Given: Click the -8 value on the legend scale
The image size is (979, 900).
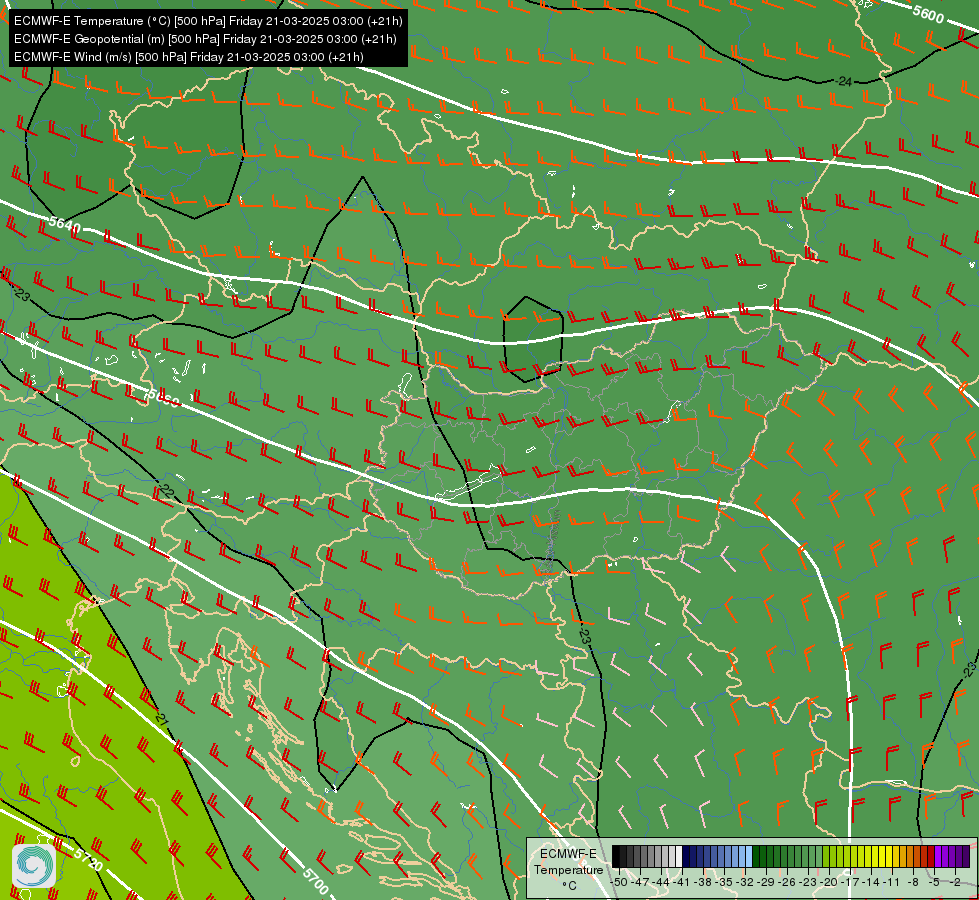Looking at the screenshot, I should coord(913,882).
